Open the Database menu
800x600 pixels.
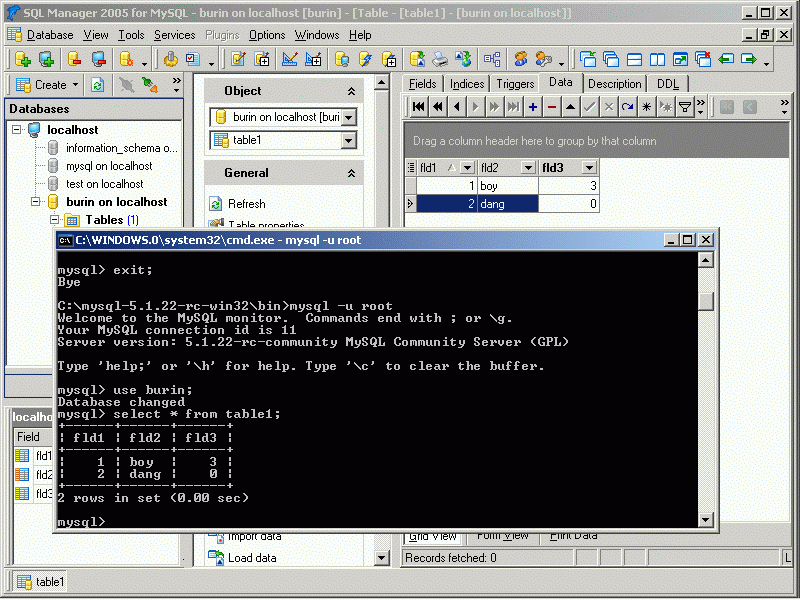point(50,35)
